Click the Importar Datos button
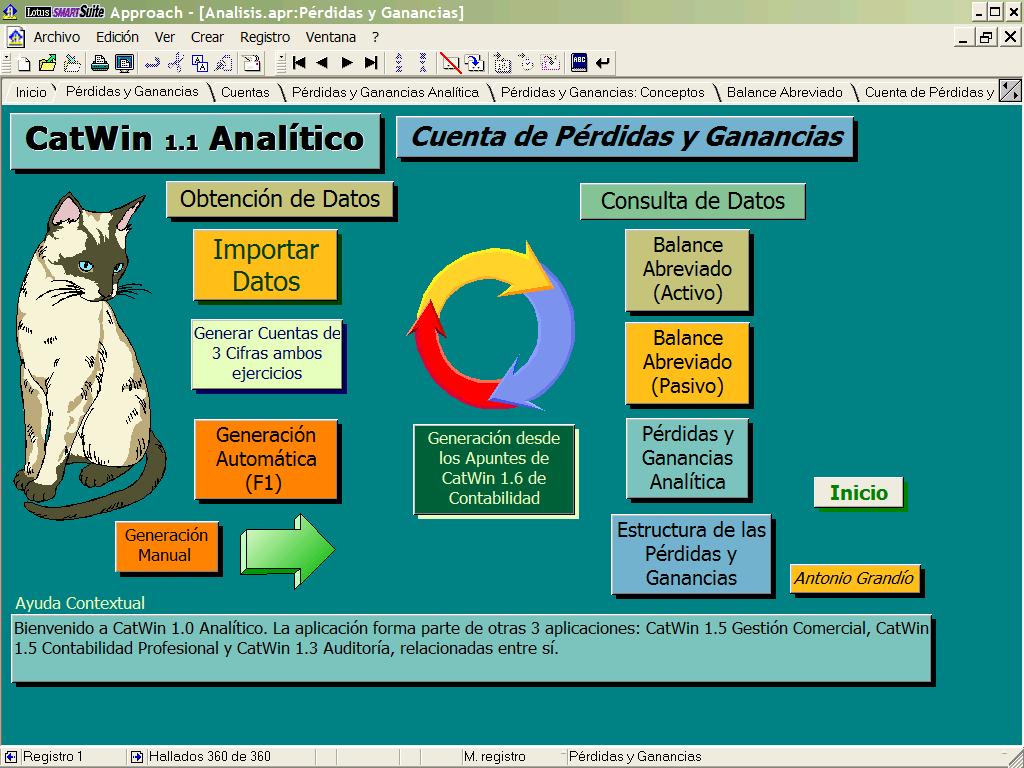The height and width of the screenshot is (768, 1024). click(265, 265)
